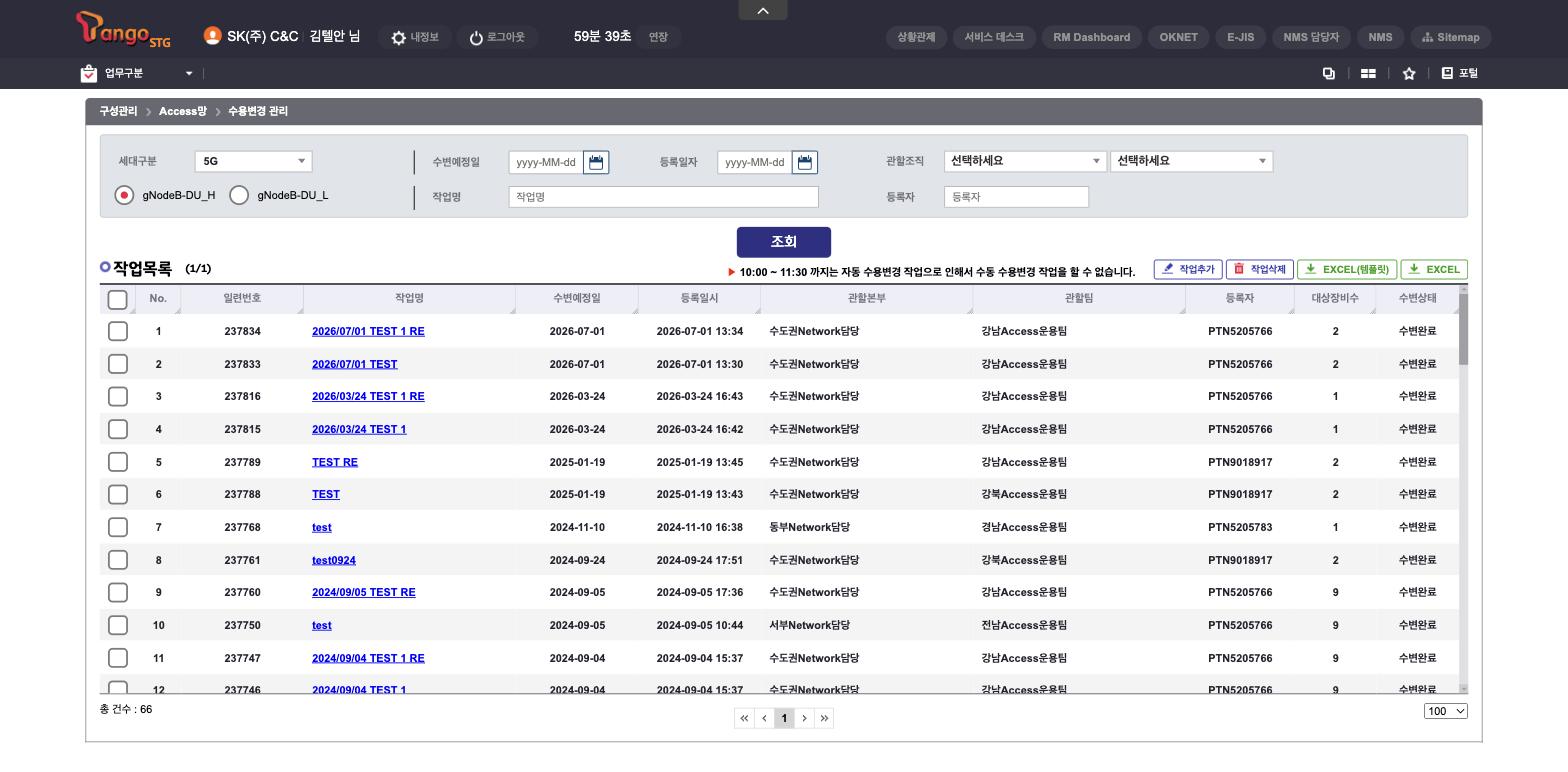Open the E-JIS menu item
The height and width of the screenshot is (772, 1568).
coord(1241,37)
